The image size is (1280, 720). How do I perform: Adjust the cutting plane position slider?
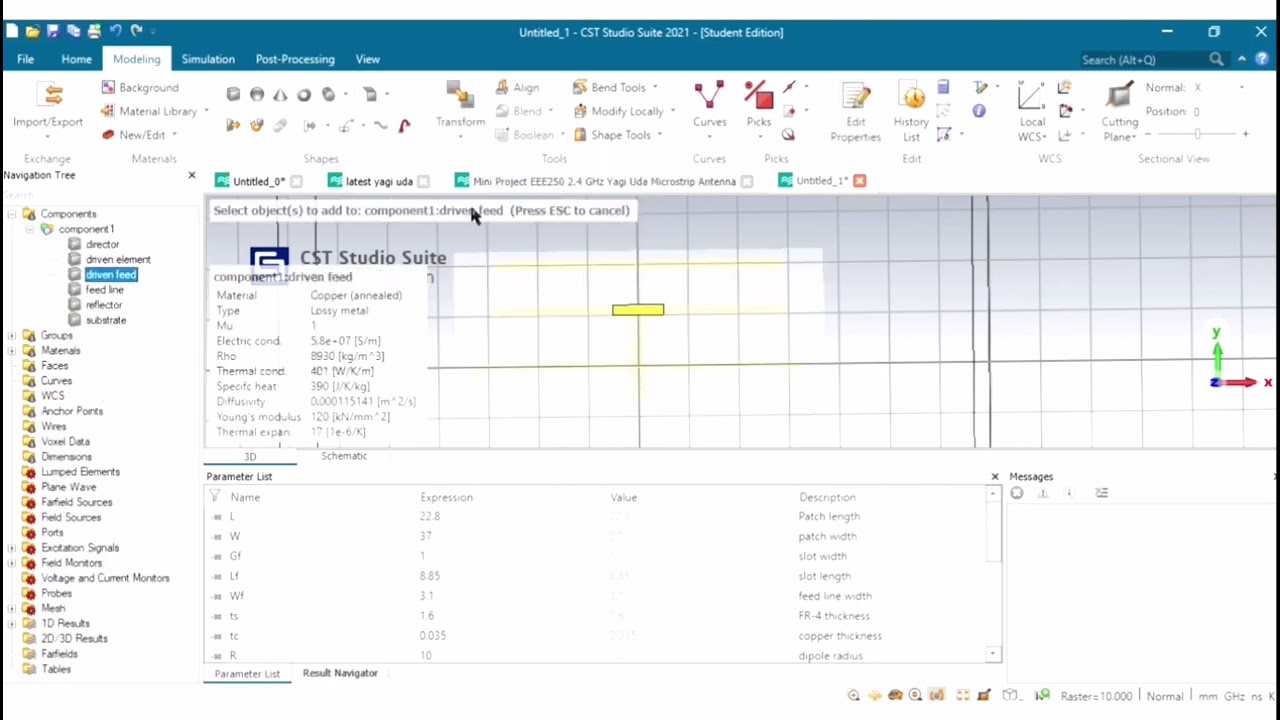1197,134
